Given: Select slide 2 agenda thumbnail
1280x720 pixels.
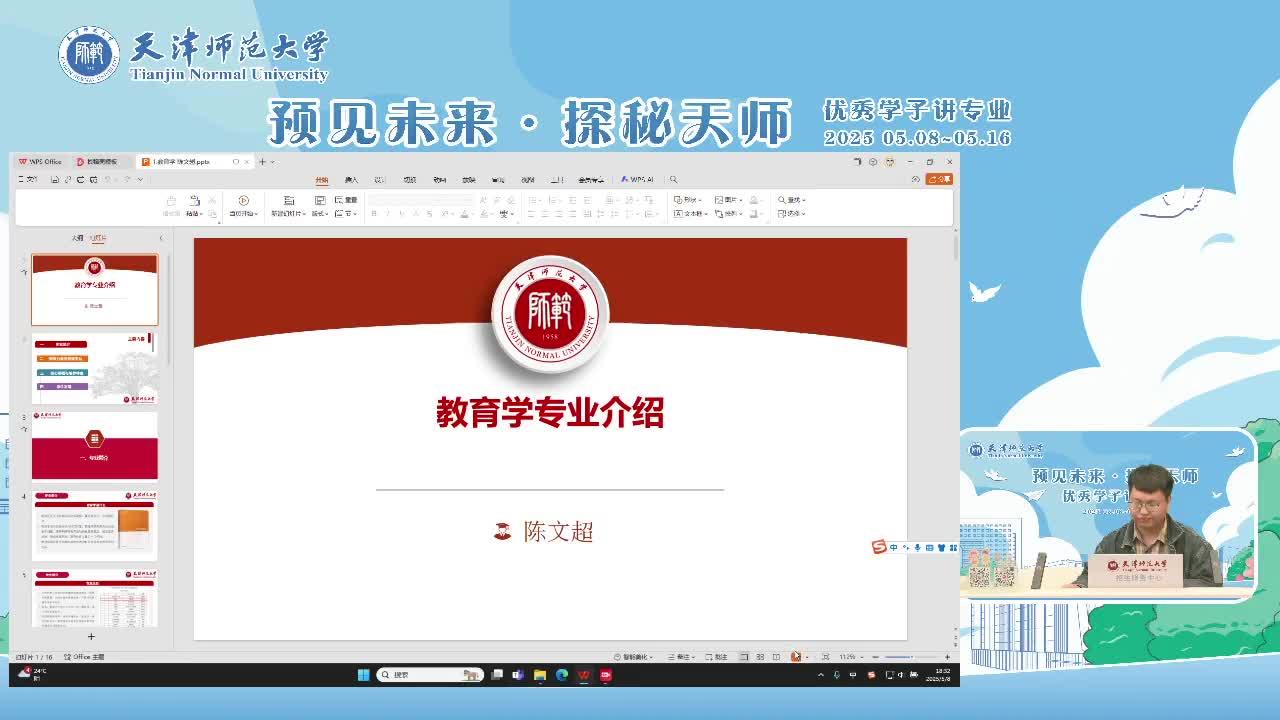Looking at the screenshot, I should [94, 368].
